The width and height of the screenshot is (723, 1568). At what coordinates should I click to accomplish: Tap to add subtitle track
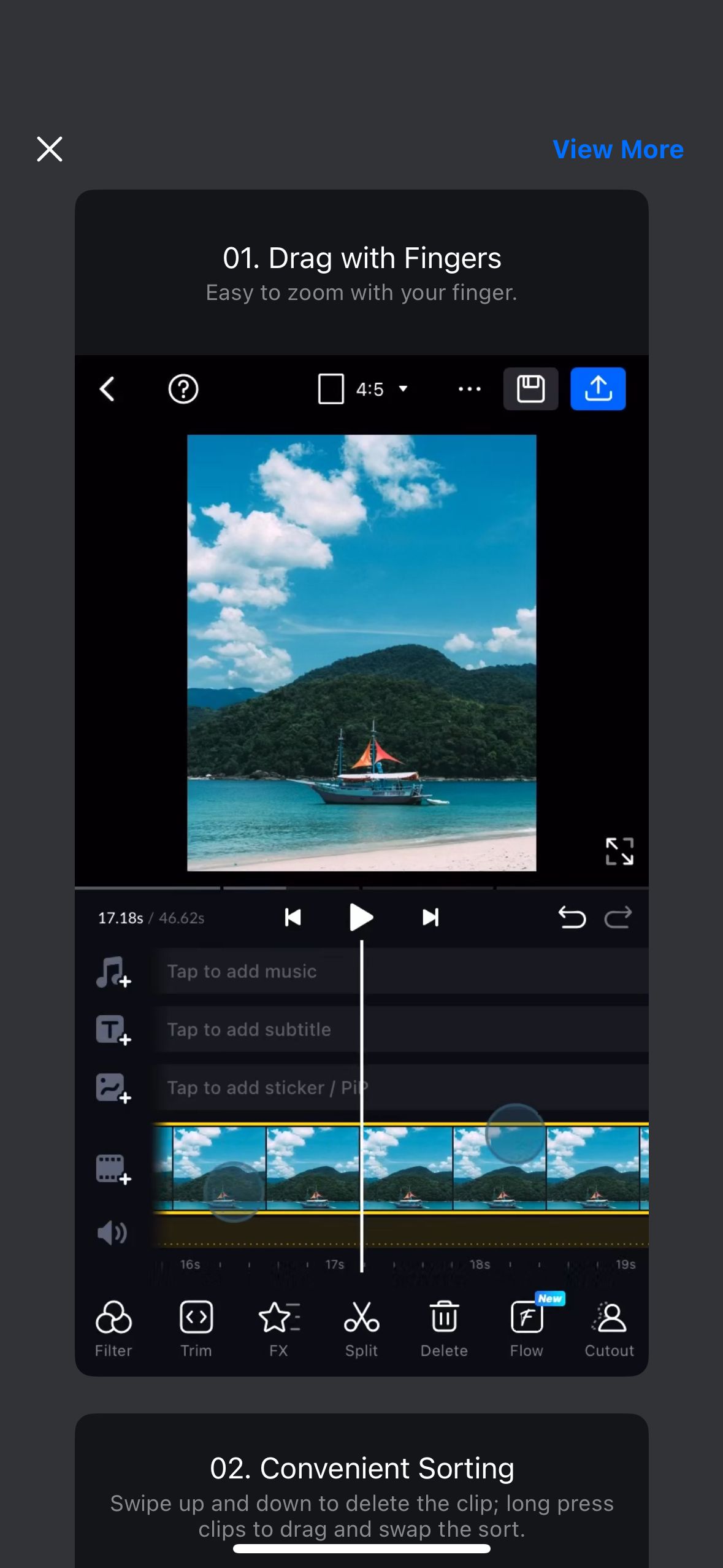(x=249, y=1029)
